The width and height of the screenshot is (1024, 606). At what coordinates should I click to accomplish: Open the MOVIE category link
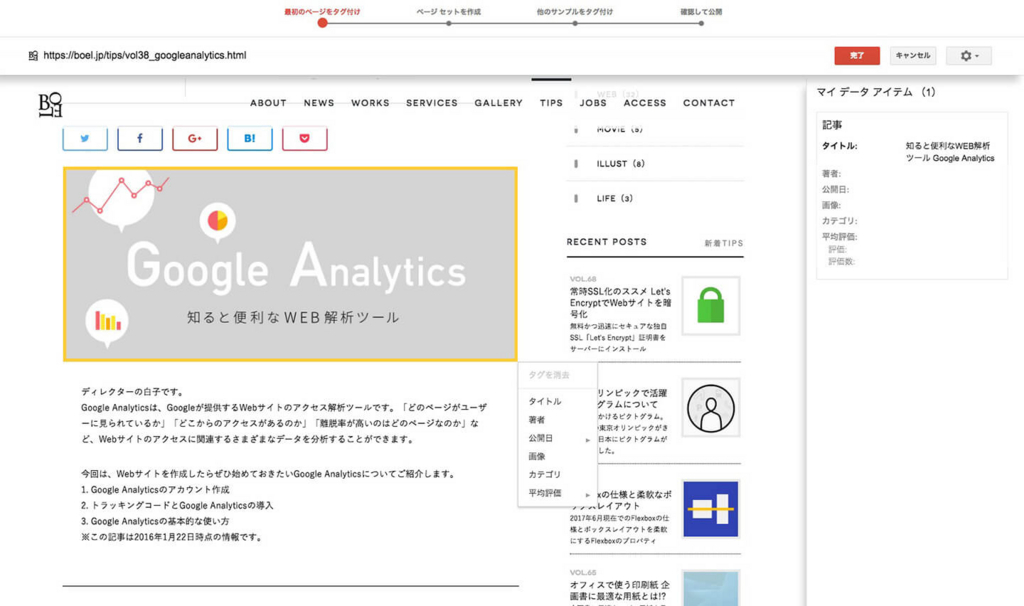click(x=620, y=129)
